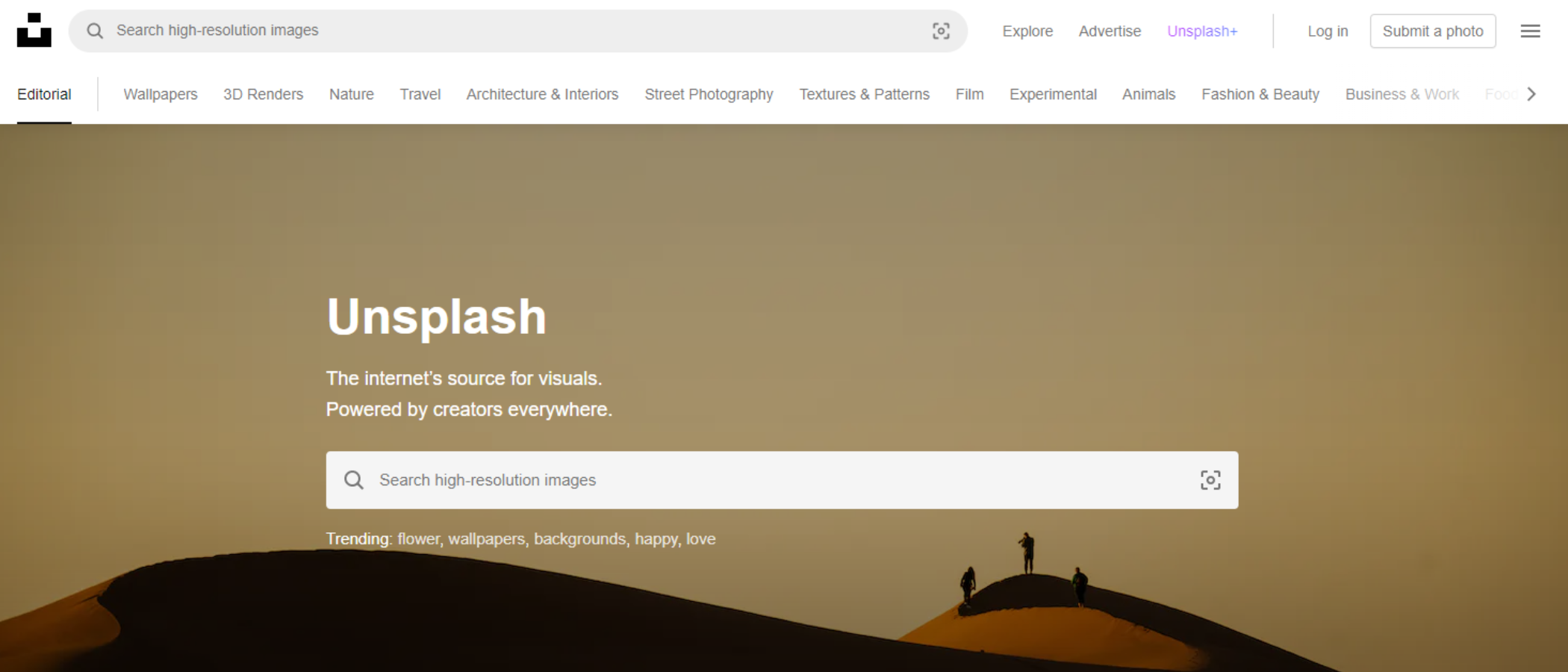Open the Unsplash+ link
Screen dimensions: 1568x672
[1202, 31]
